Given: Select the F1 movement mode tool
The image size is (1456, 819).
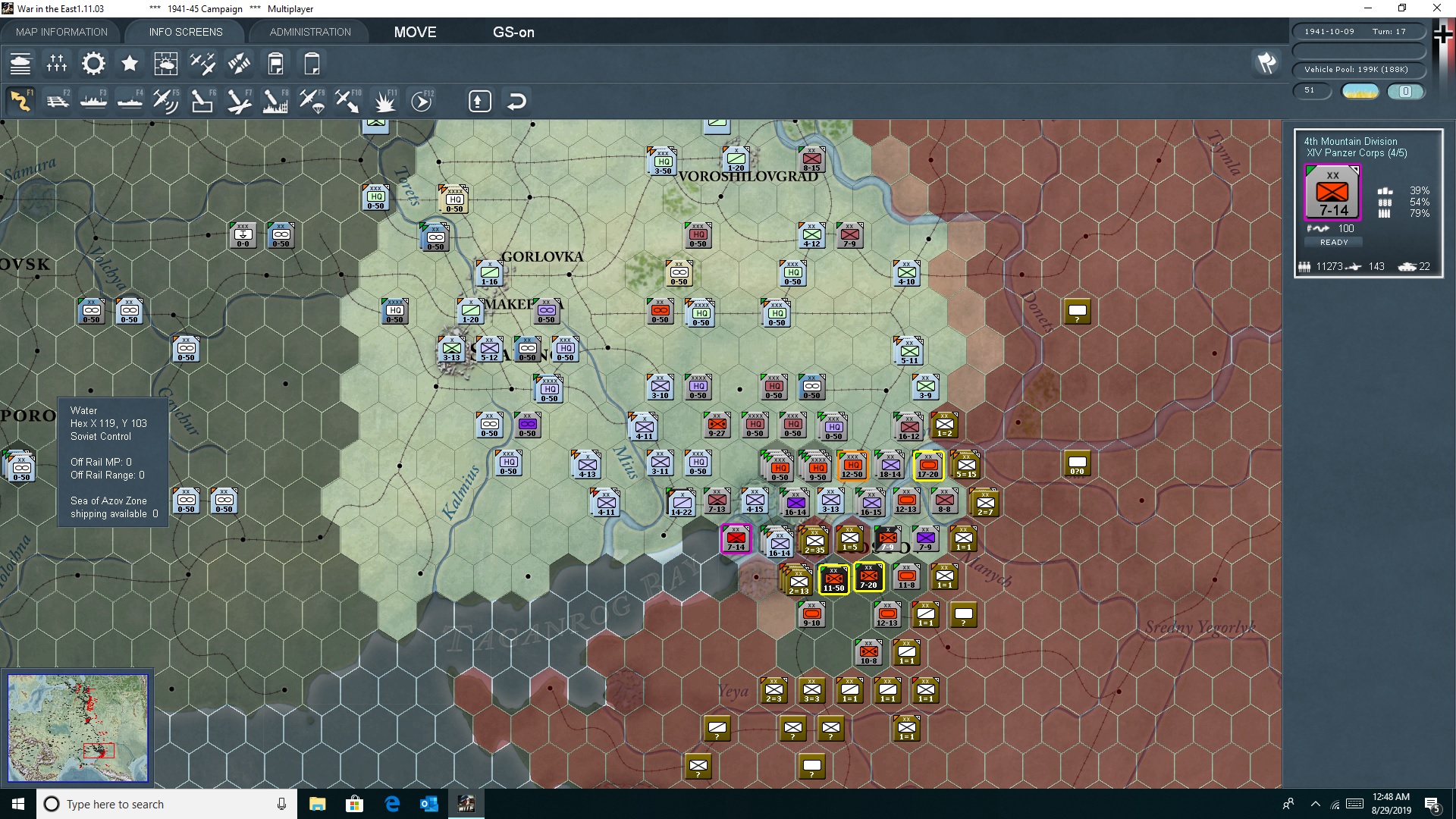Looking at the screenshot, I should (20, 101).
